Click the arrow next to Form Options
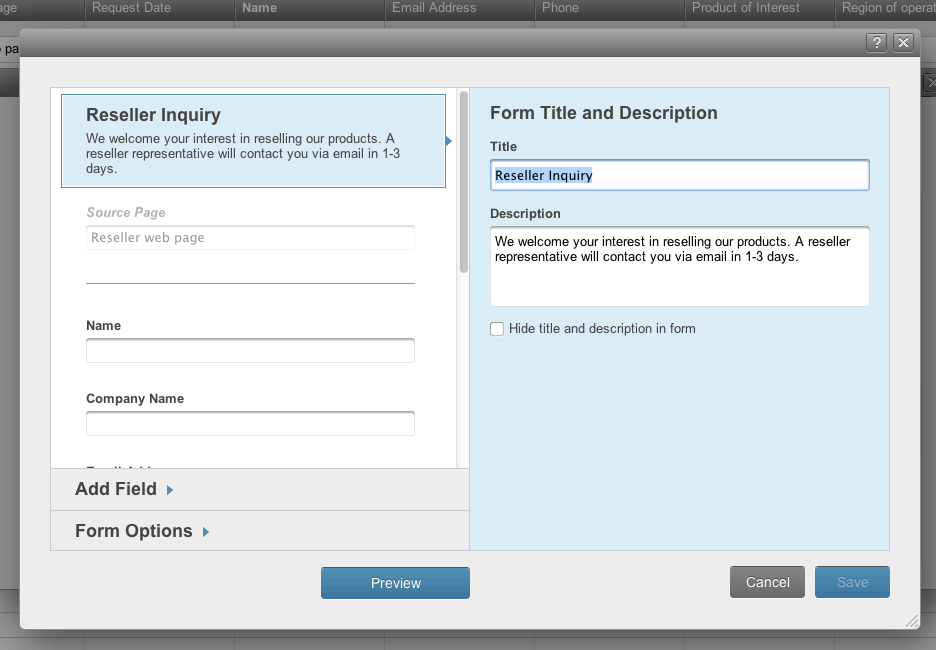 [x=206, y=532]
